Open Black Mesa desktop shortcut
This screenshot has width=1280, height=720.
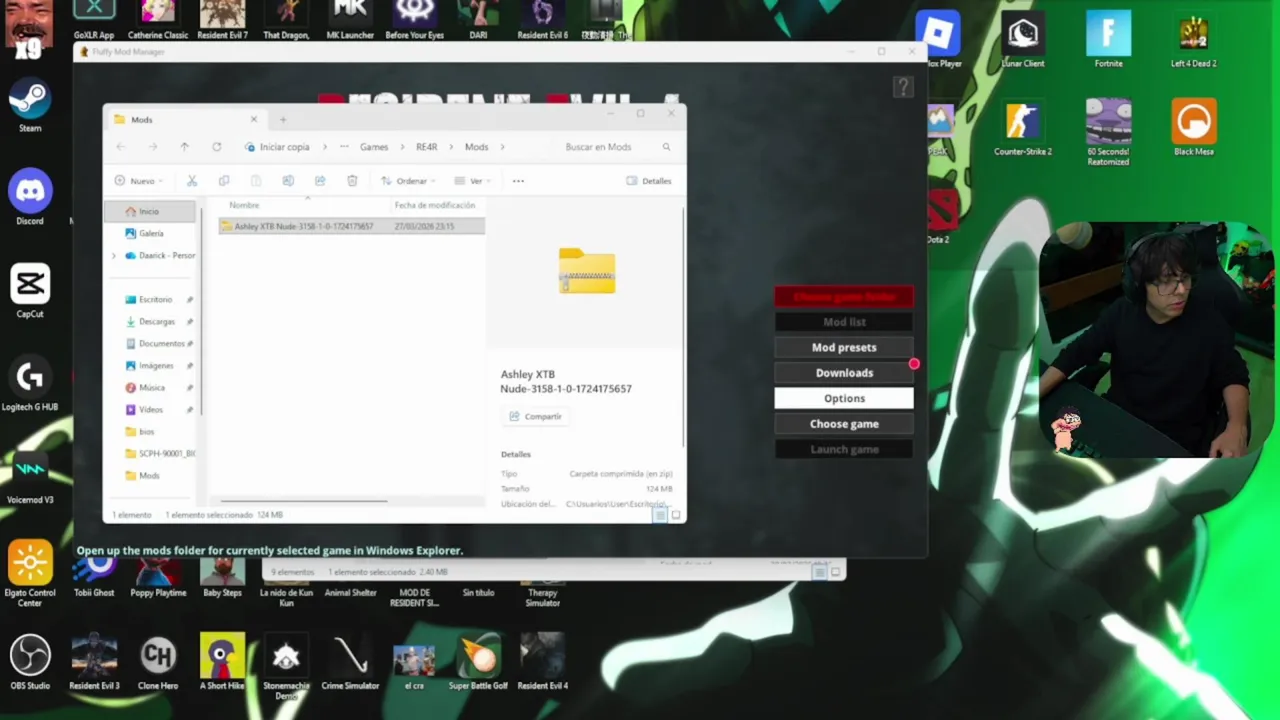point(1193,128)
